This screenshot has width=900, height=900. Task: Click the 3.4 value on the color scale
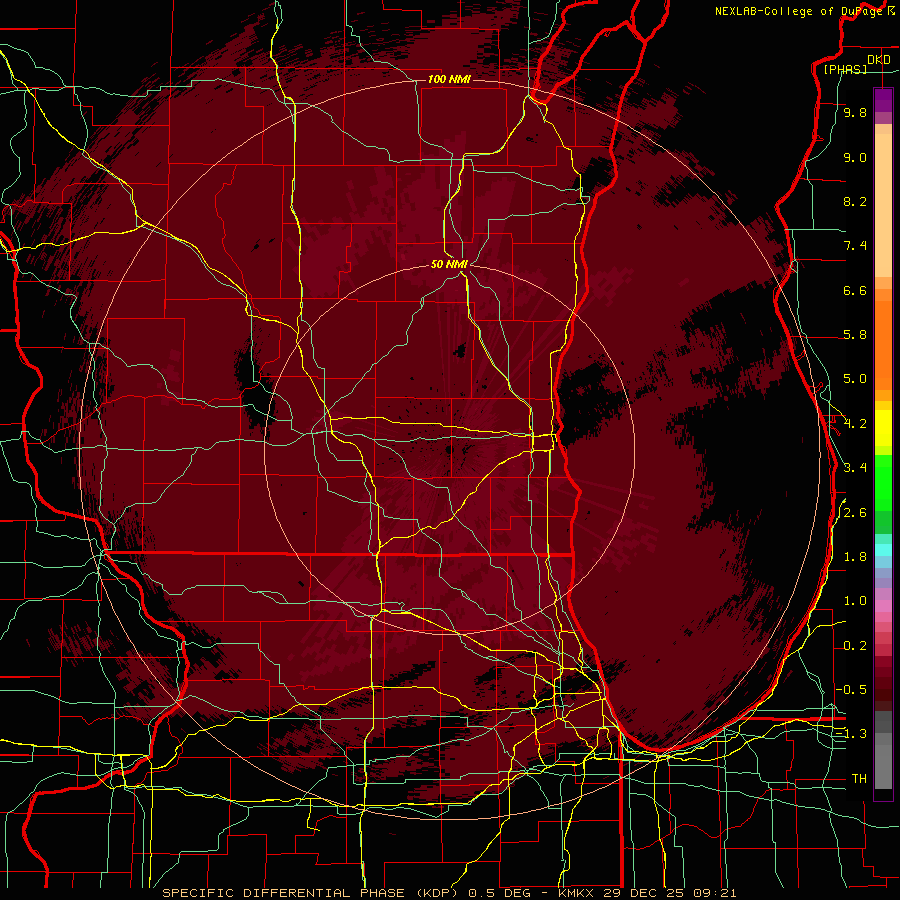coord(855,468)
